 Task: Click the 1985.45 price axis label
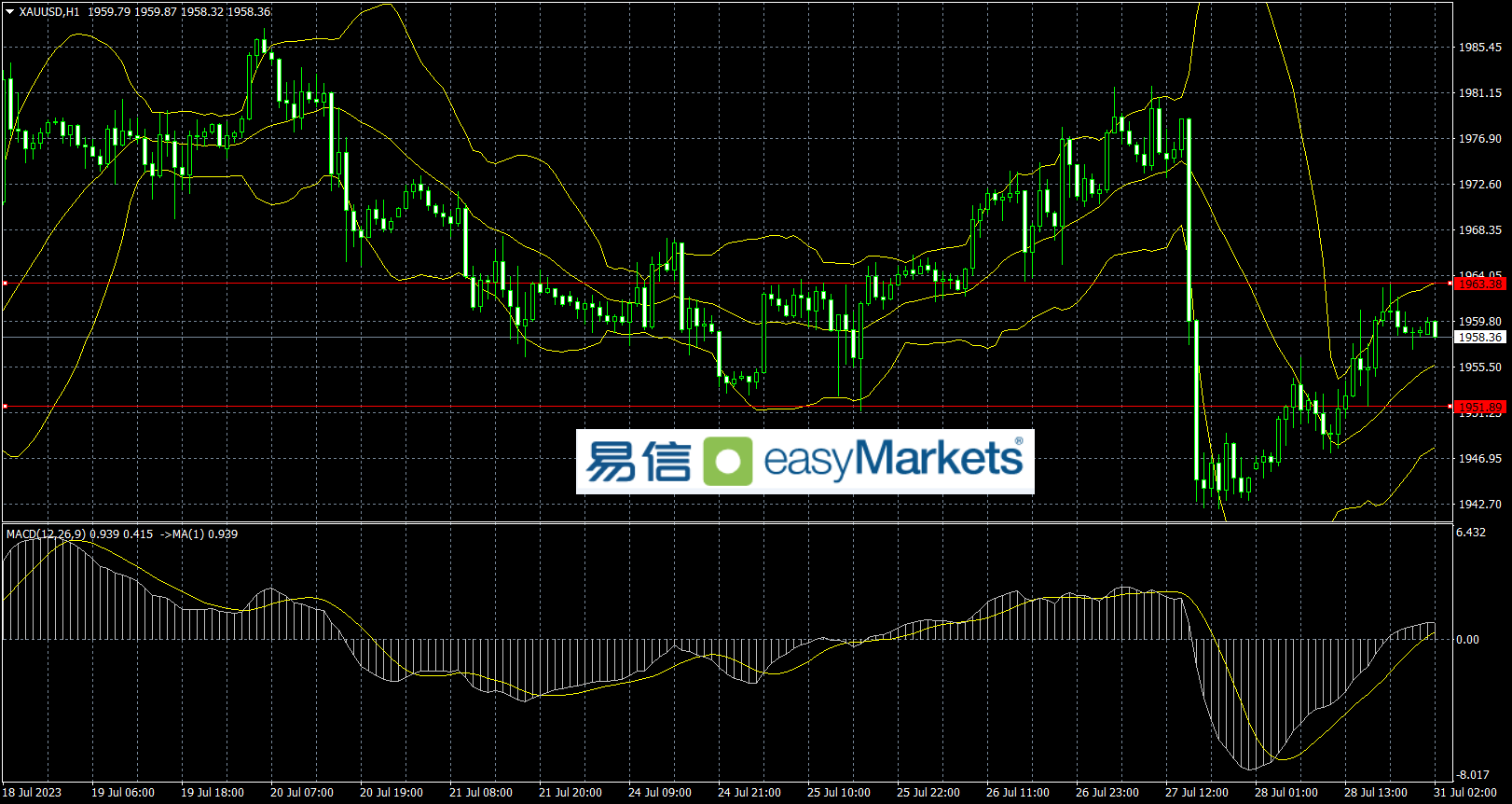point(1480,48)
